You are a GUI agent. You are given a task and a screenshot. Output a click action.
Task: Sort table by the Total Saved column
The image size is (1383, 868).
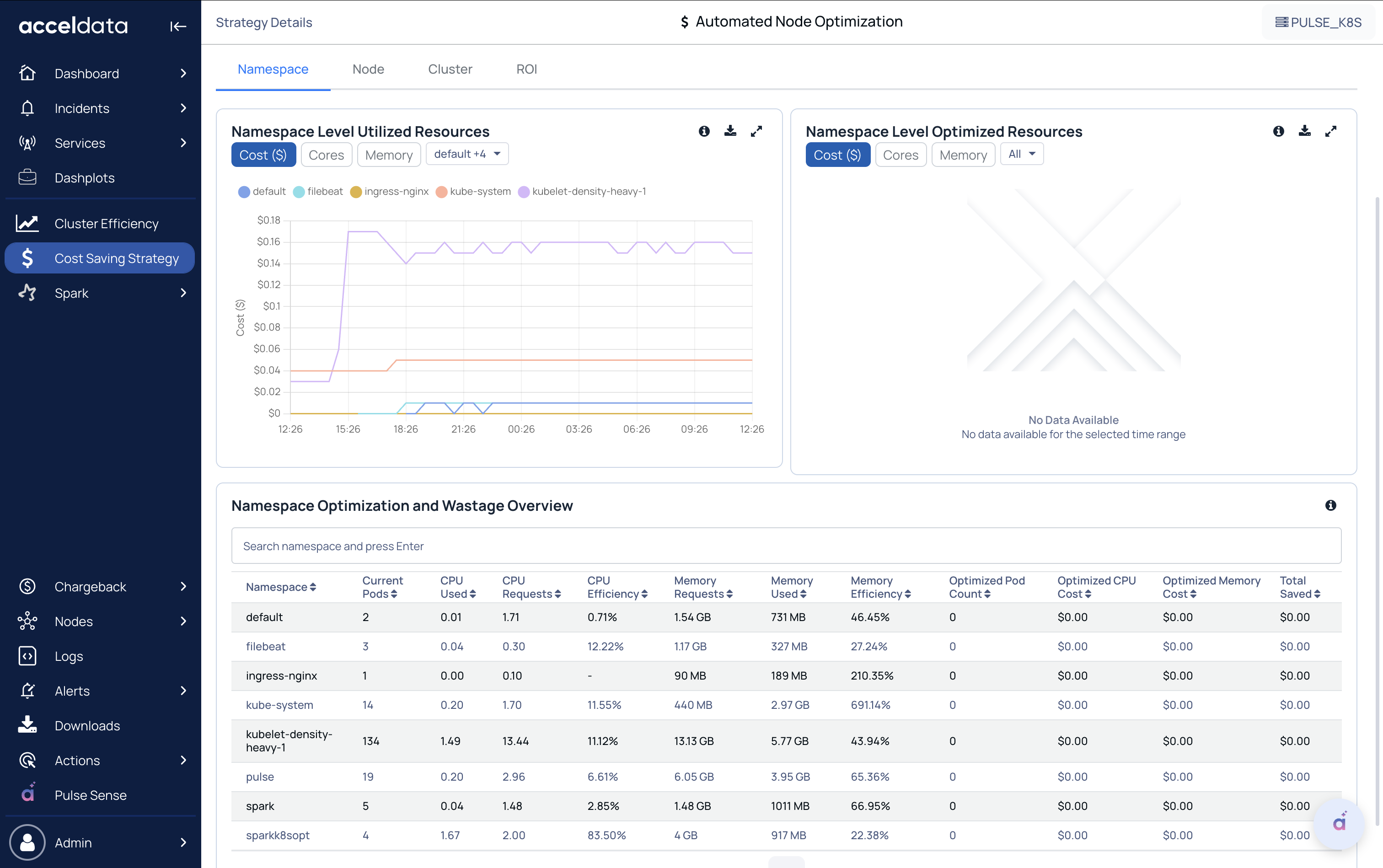point(1300,587)
